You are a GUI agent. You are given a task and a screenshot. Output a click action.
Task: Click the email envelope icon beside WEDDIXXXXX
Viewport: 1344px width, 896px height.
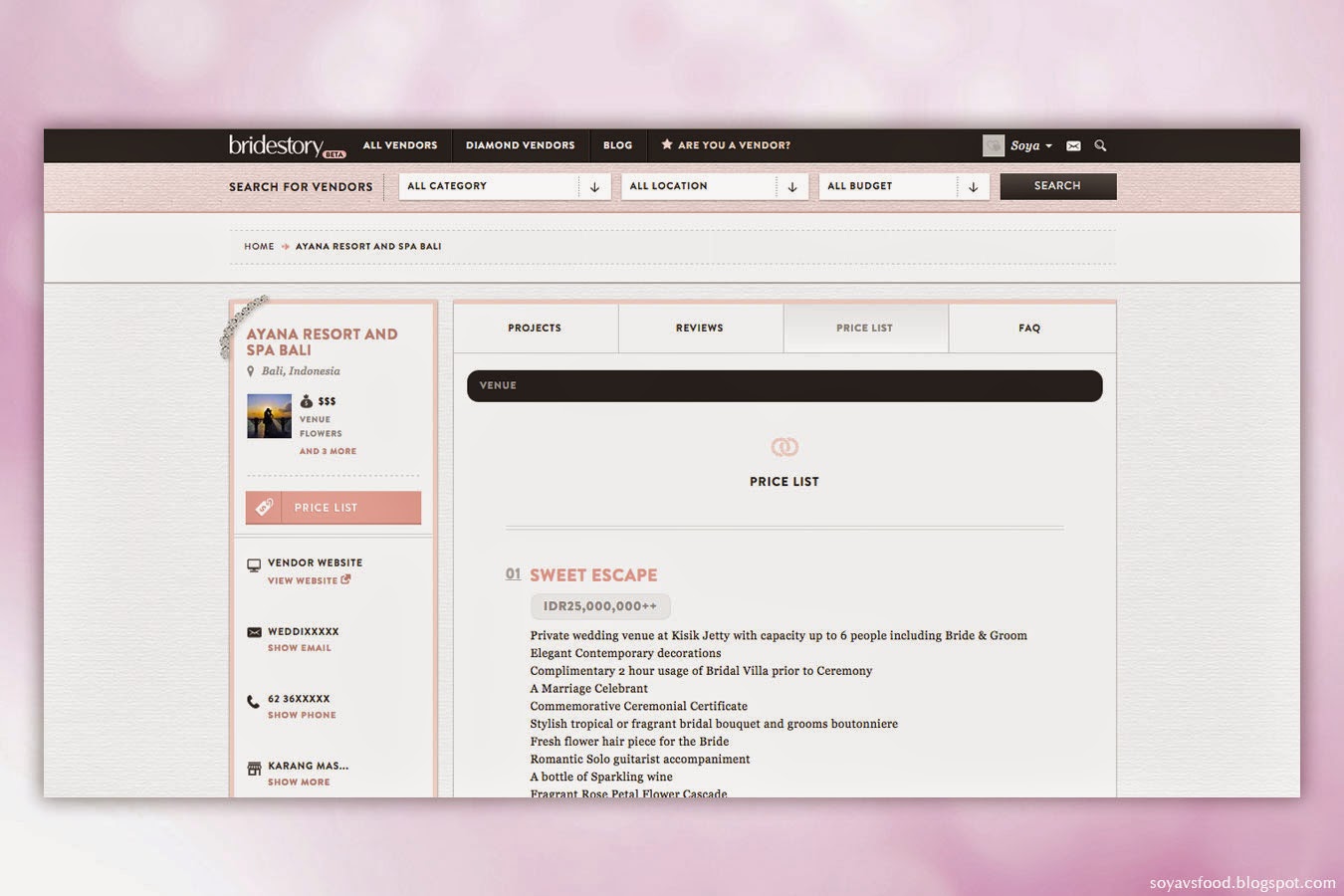254,632
